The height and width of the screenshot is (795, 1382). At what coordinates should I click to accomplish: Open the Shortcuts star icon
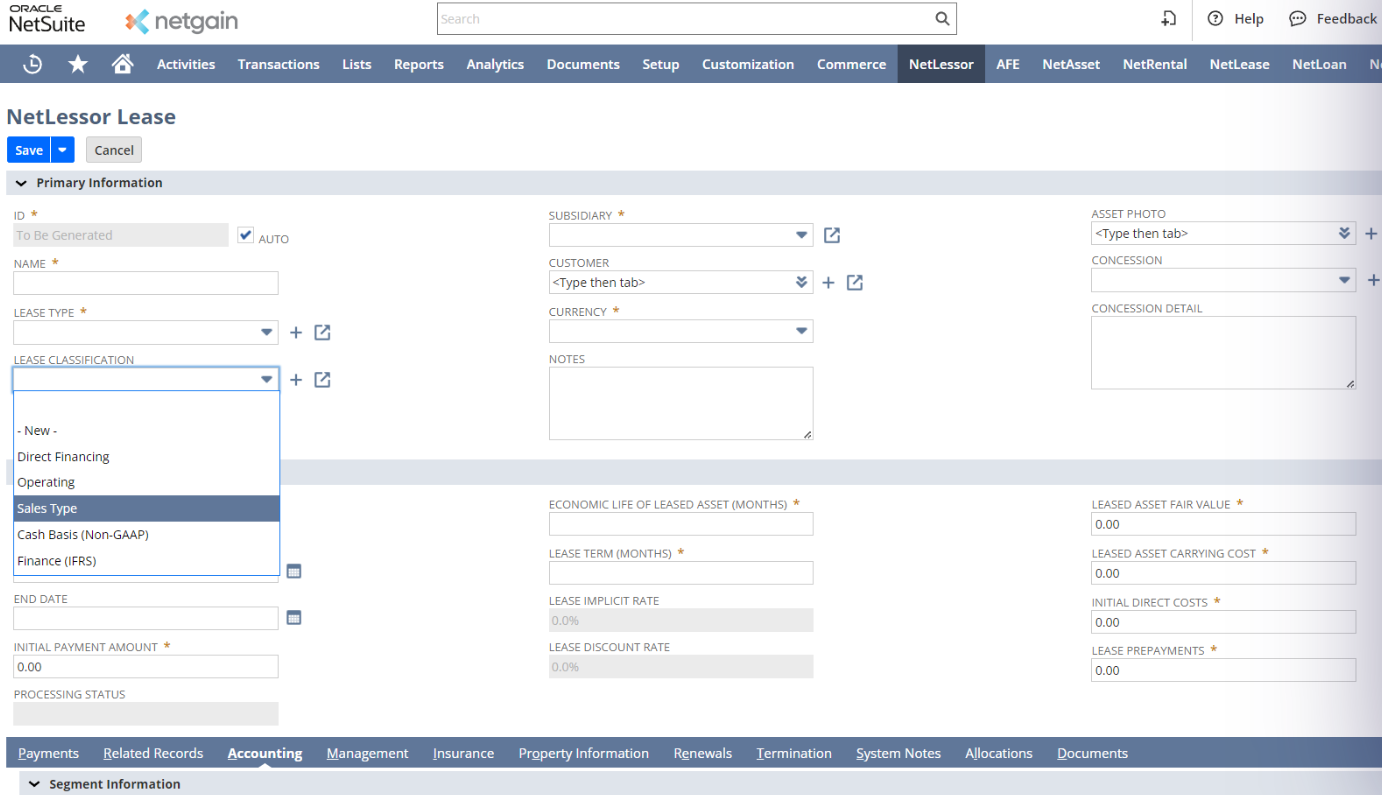point(78,64)
